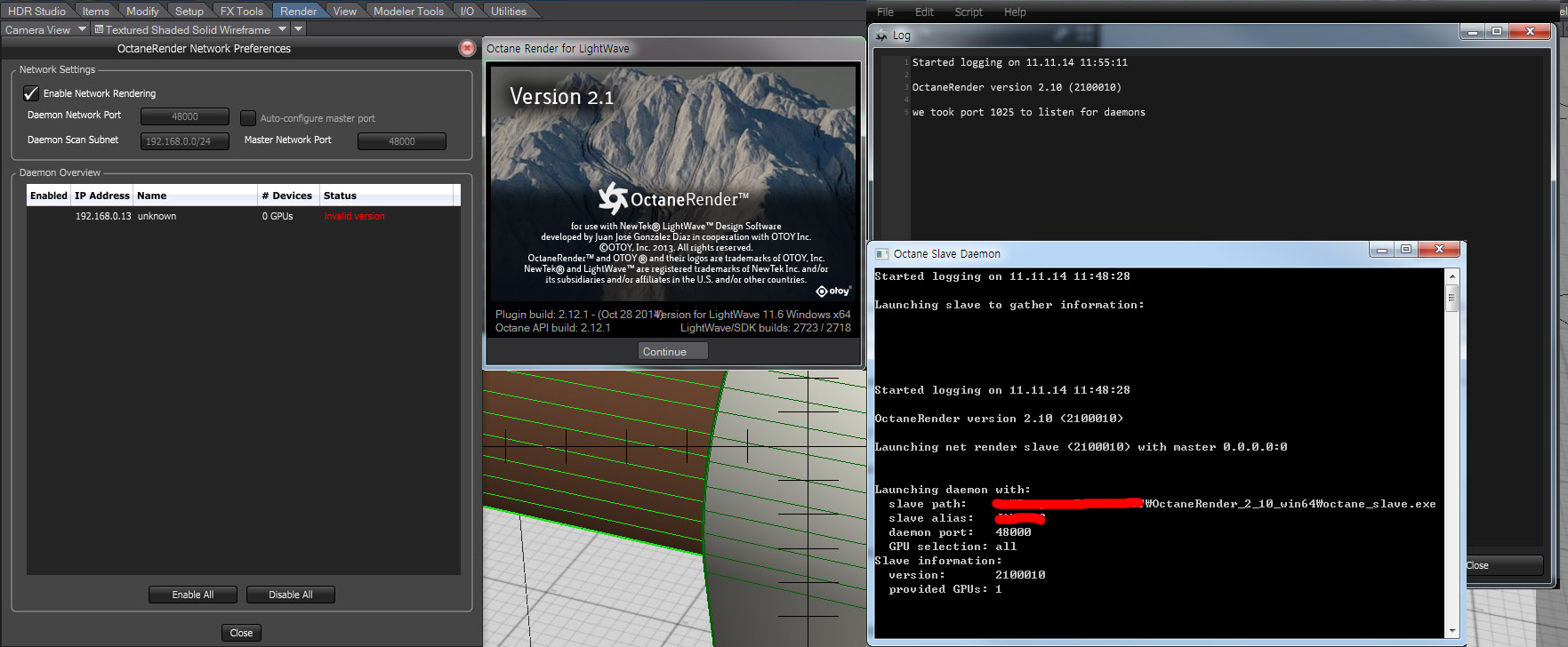
Task: Click the # Devices column header
Action: coord(287,196)
